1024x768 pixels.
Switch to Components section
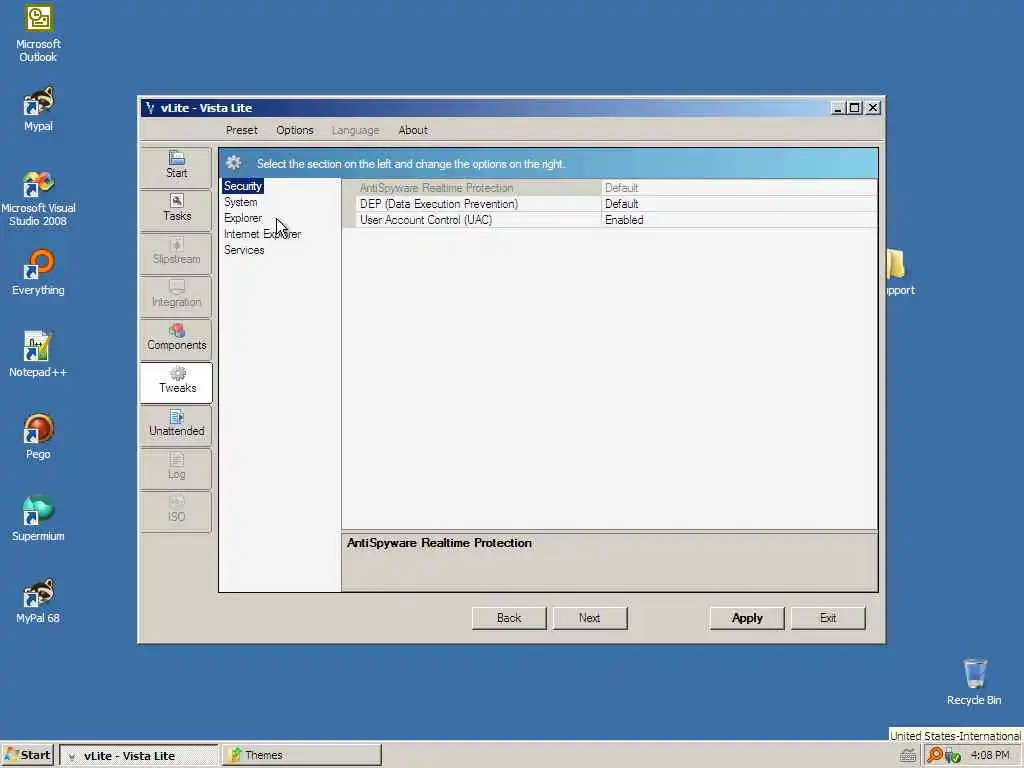(176, 338)
